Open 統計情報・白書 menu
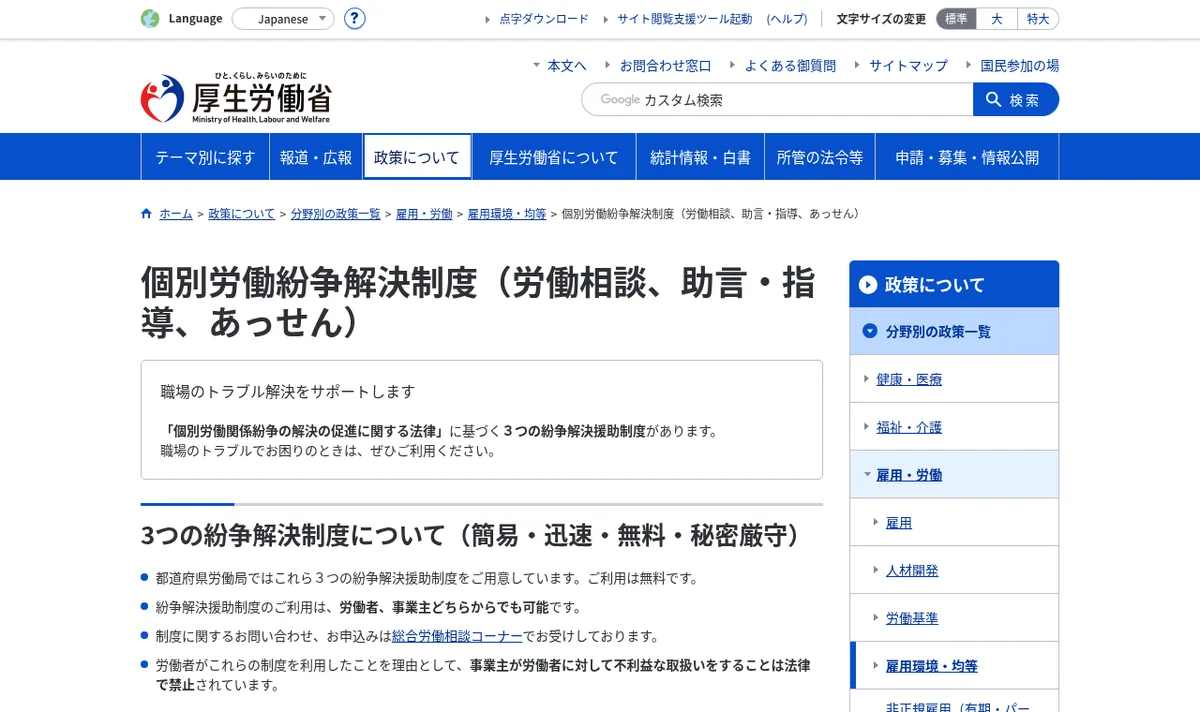 (700, 157)
